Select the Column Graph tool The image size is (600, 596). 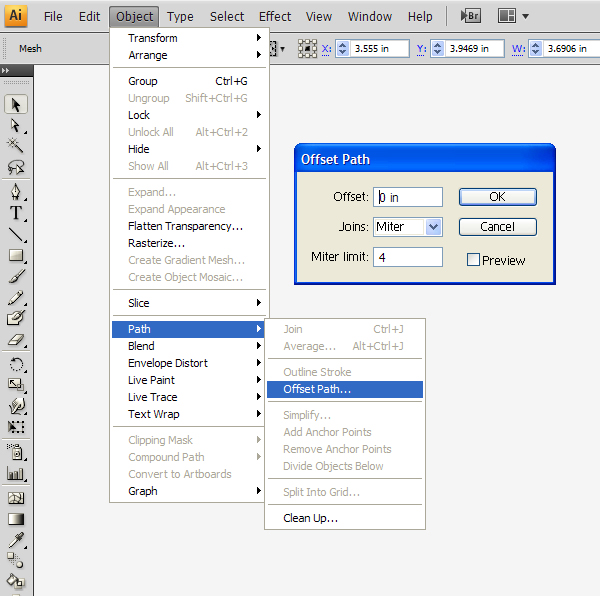[x=16, y=474]
